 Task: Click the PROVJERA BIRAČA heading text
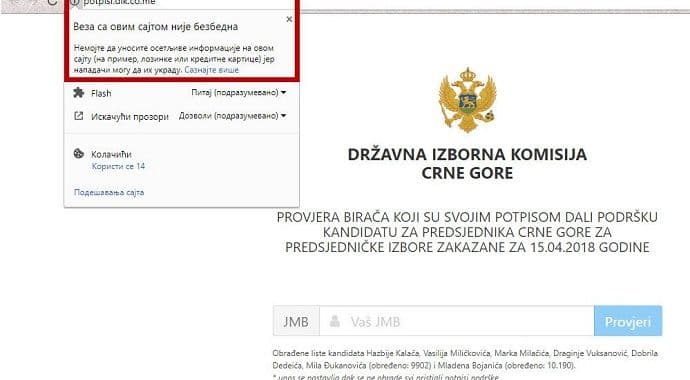coord(467,232)
